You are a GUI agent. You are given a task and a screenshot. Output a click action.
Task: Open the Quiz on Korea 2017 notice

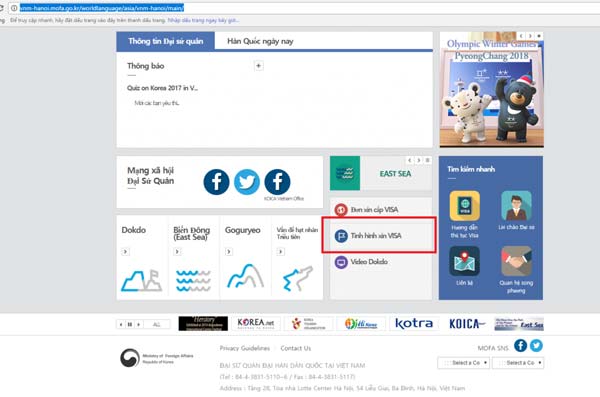pyautogui.click(x=162, y=88)
